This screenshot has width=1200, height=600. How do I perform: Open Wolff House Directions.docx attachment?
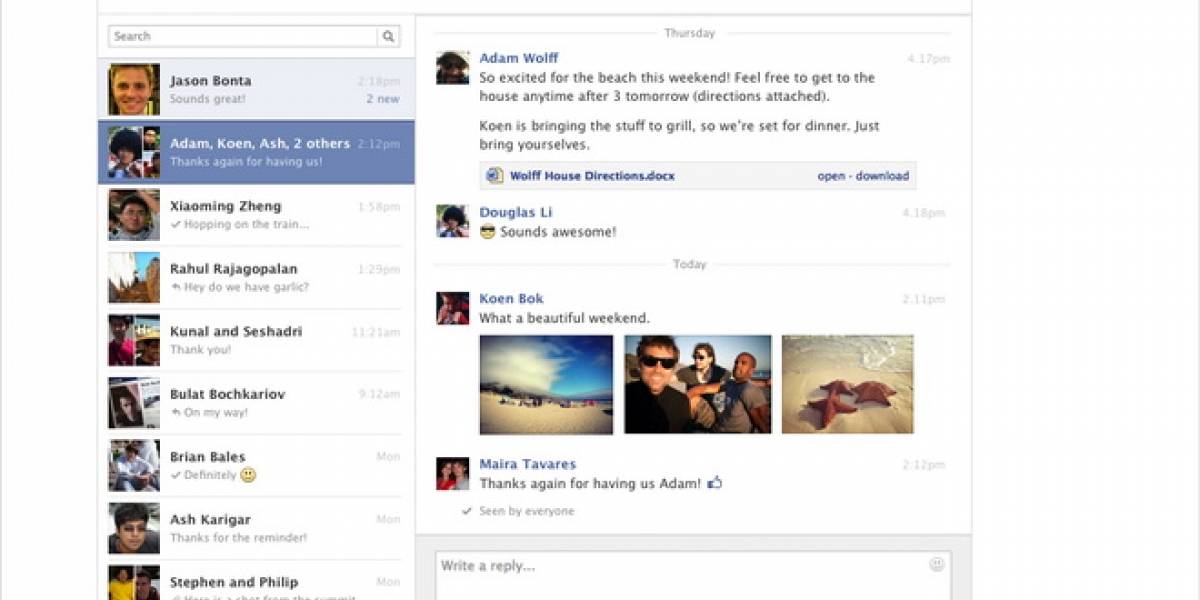(x=592, y=176)
